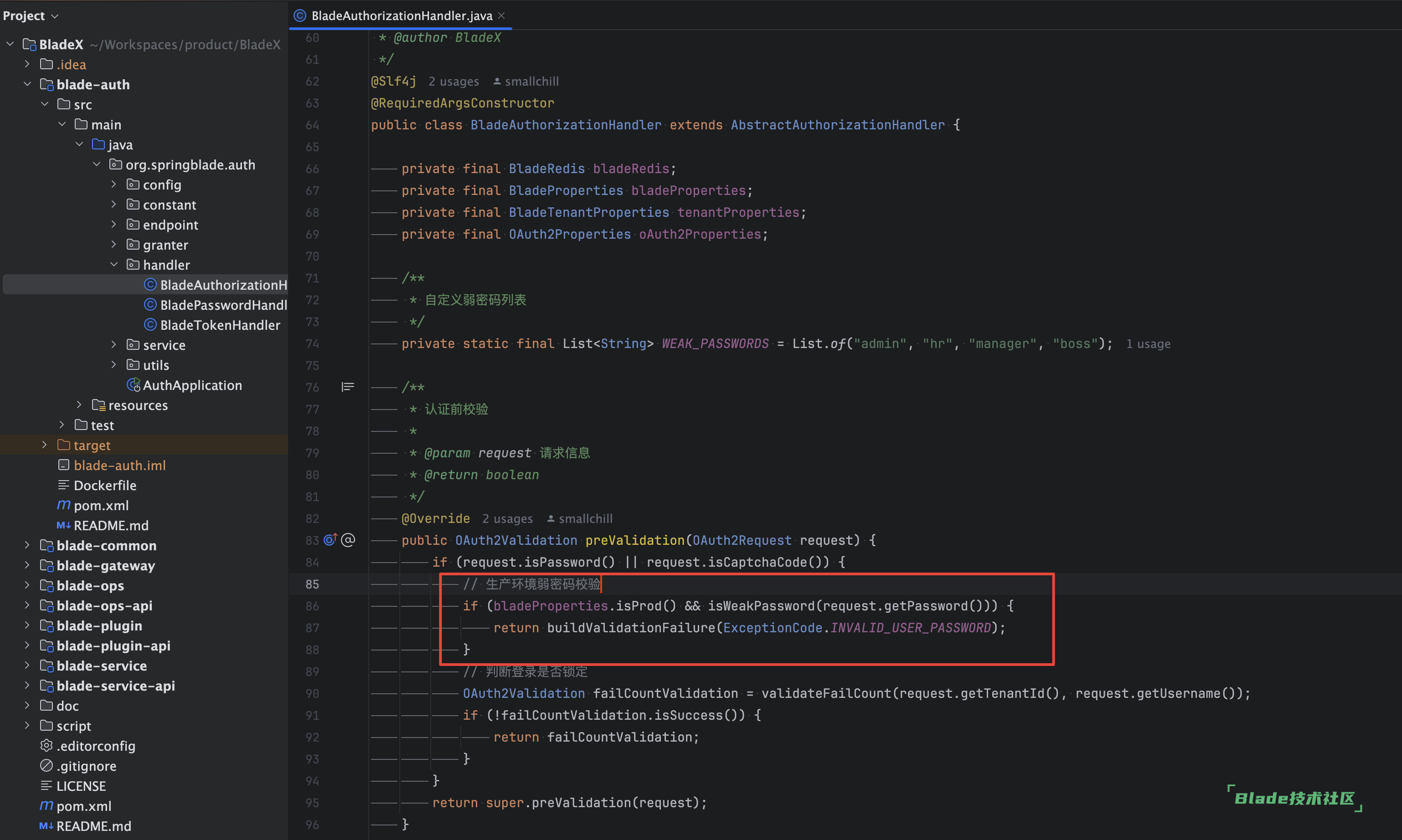
Task: Click the Dockerfile file icon
Action: tap(63, 485)
